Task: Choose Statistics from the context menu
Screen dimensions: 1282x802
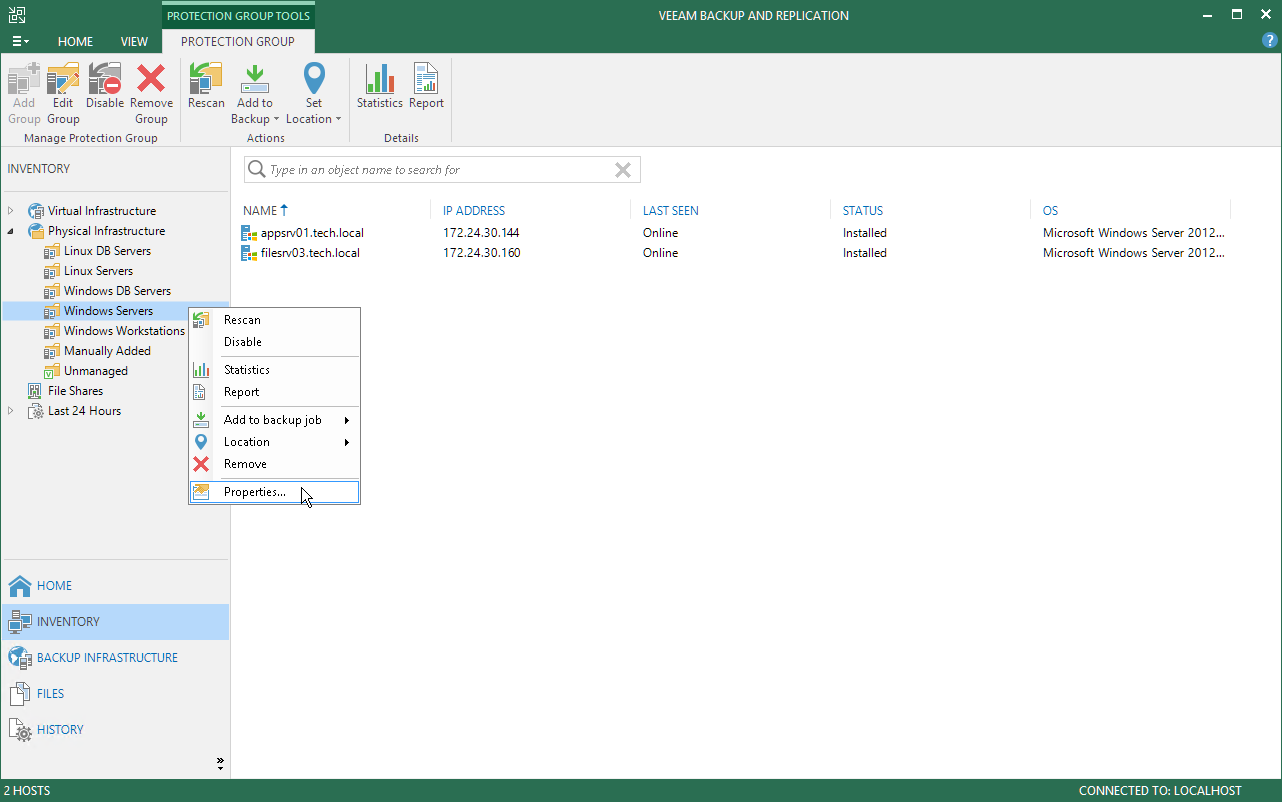Action: coord(275,370)
